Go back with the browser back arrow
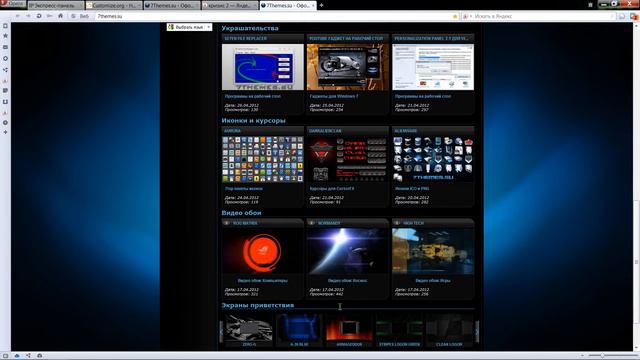 [18, 16]
